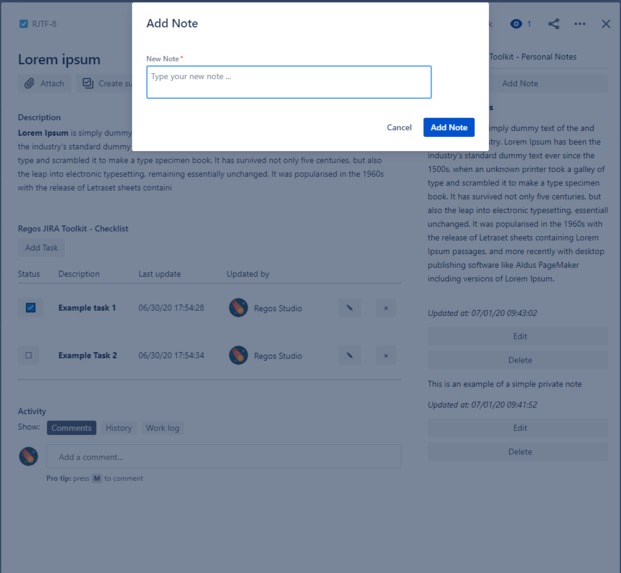
Task: Click the Create subtask icon button
Action: 105,84
